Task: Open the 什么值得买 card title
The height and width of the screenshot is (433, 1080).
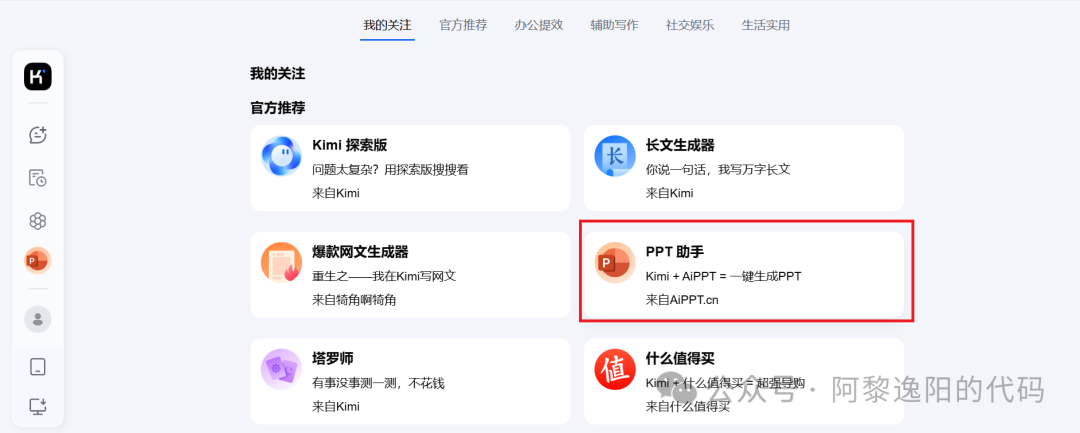Action: tap(680, 359)
